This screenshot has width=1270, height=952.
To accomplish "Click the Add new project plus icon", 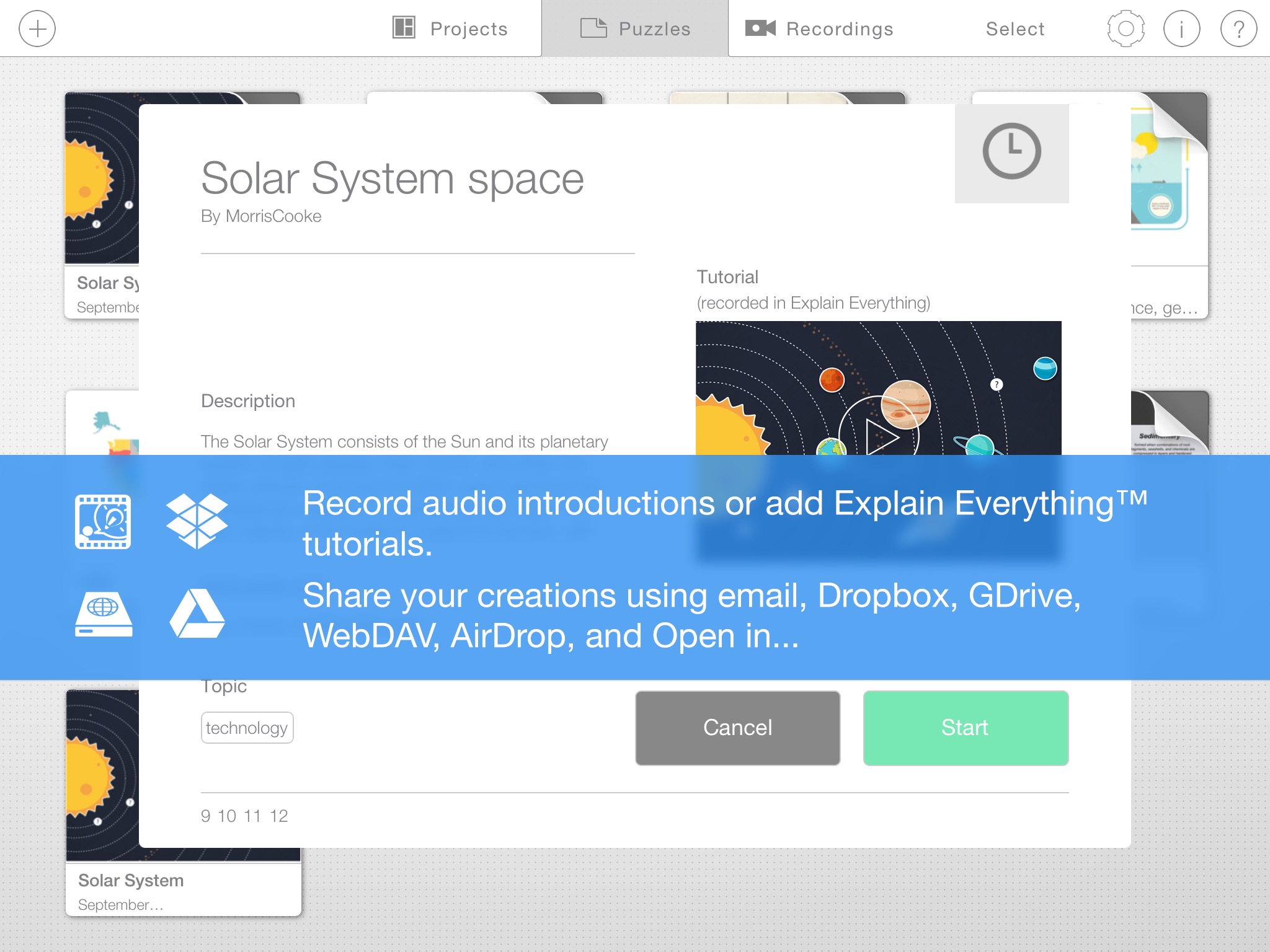I will click(37, 28).
